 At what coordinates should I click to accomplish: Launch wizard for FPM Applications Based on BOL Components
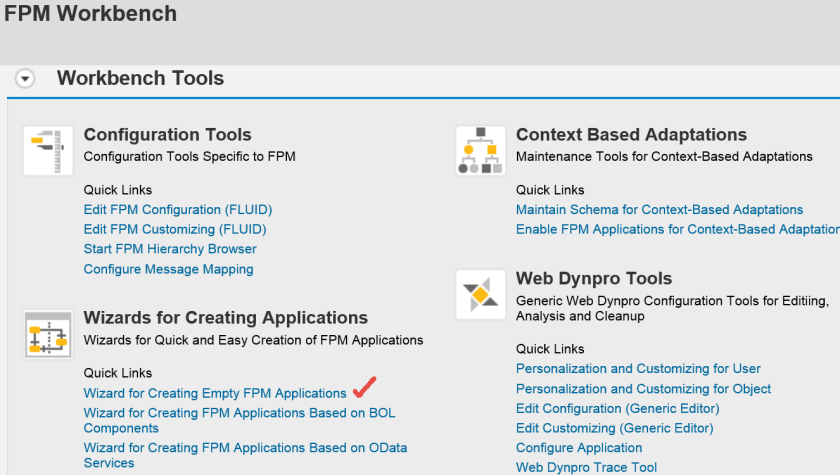coord(239,420)
